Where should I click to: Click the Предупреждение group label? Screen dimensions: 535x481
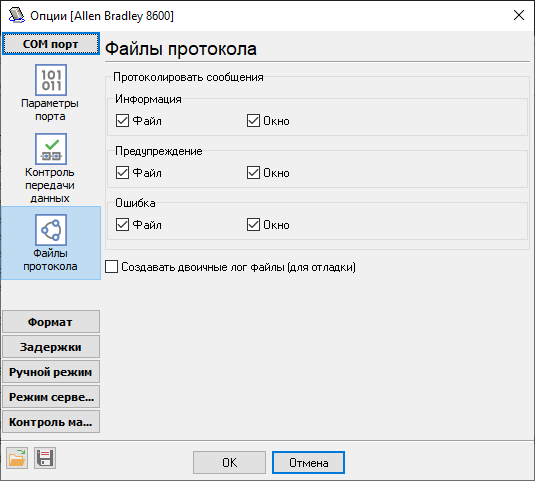click(x=159, y=151)
